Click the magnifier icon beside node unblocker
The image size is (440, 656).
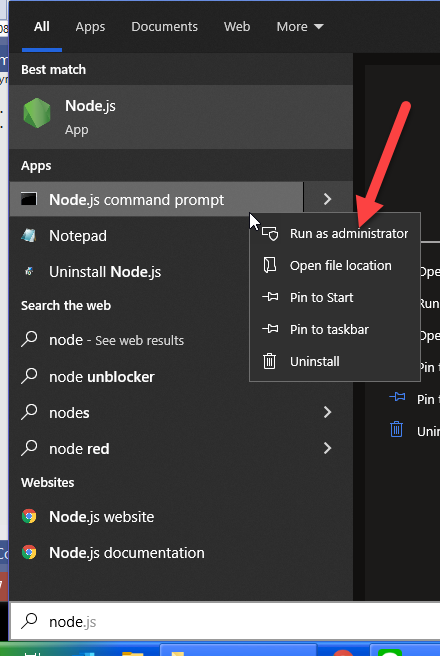tap(29, 376)
